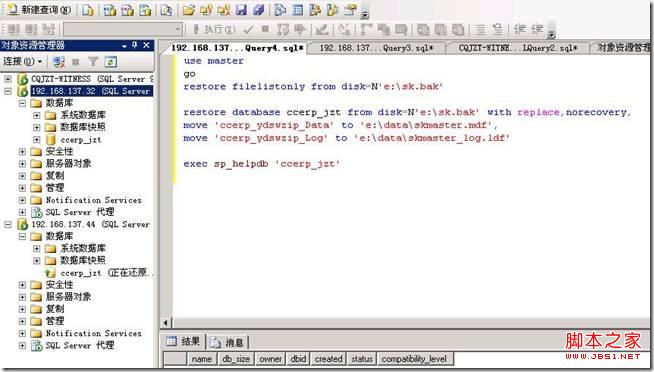This screenshot has width=654, height=372.
Task: Open a new Database Engine Query
Action: coord(88,10)
